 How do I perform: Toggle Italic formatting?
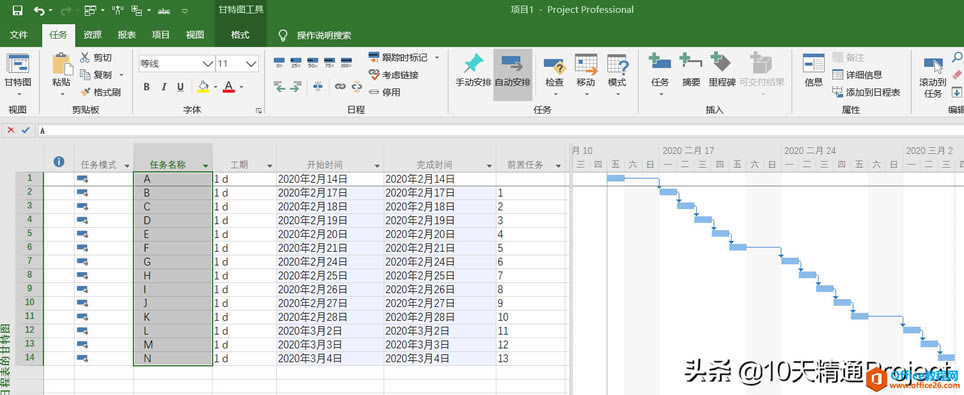[x=164, y=87]
